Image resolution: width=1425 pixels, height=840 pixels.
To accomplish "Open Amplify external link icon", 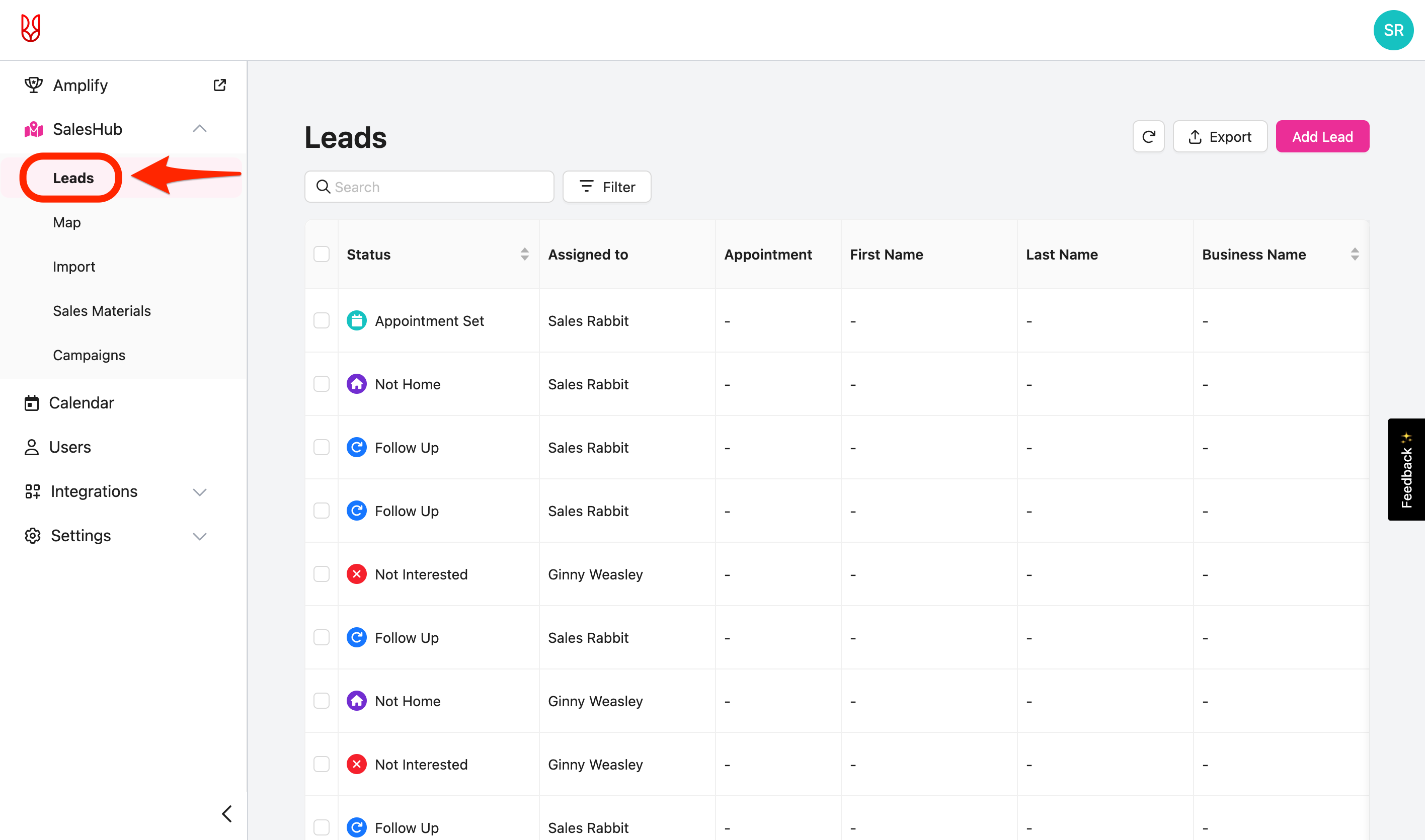I will click(220, 85).
